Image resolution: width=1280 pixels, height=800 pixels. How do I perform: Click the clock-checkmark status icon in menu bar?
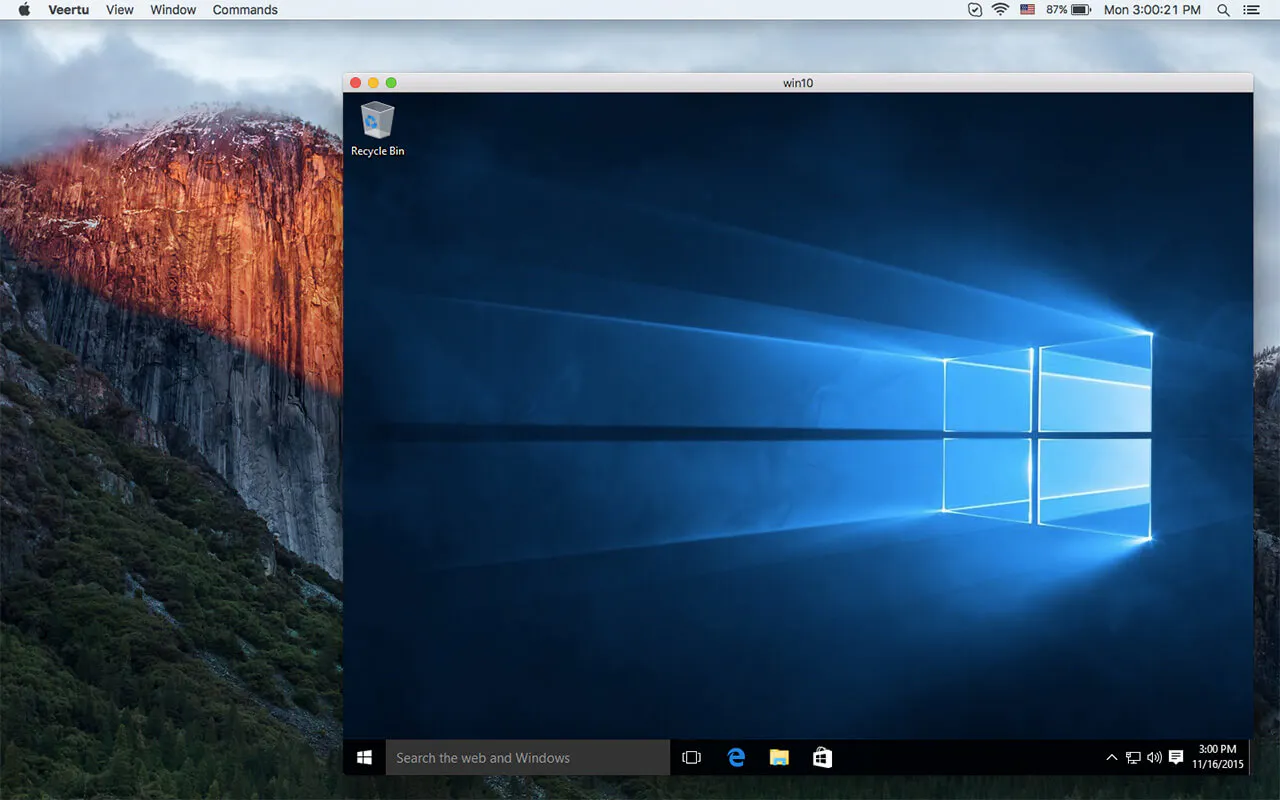click(975, 10)
